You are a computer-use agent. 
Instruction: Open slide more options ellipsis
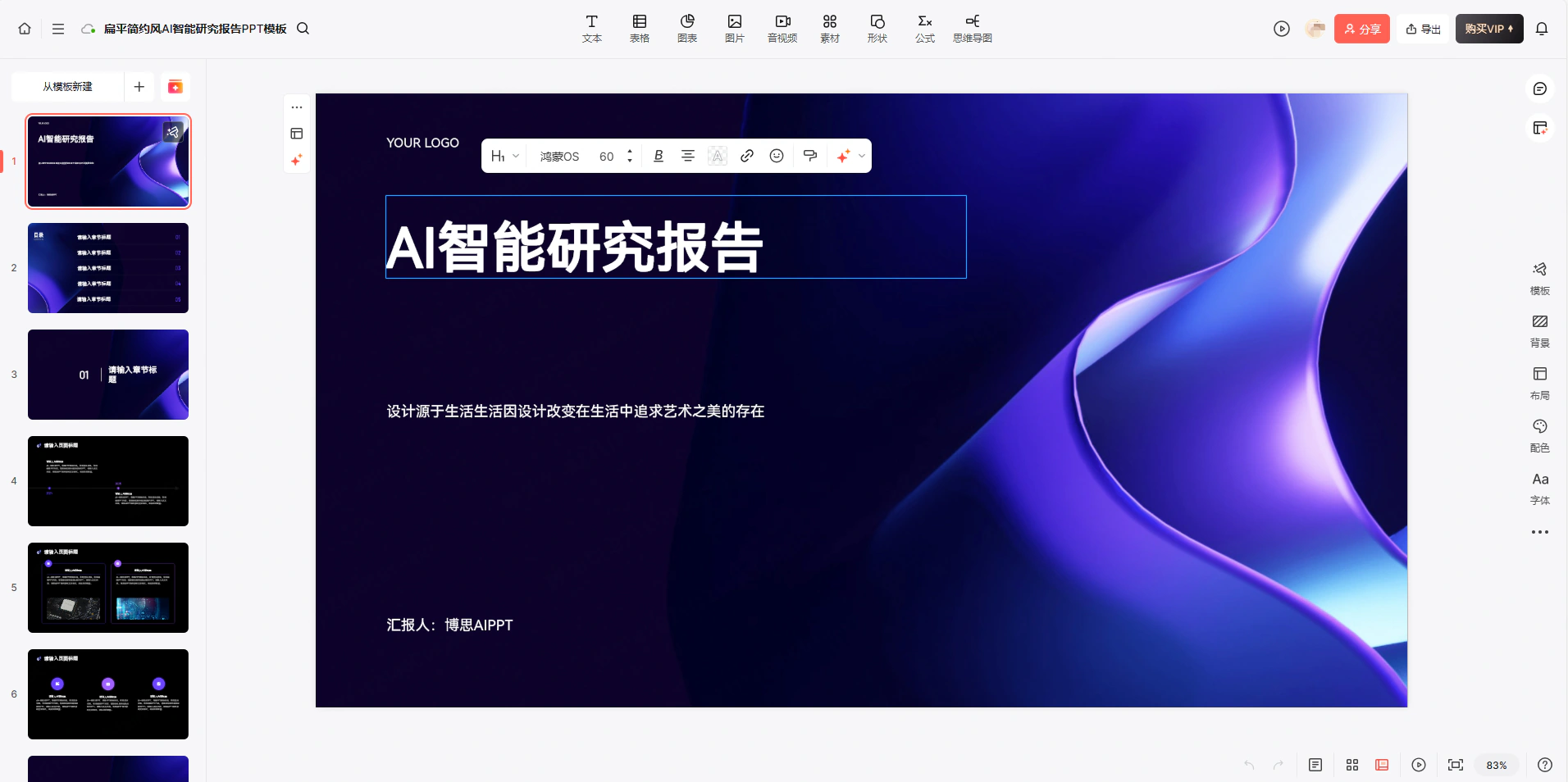click(297, 107)
